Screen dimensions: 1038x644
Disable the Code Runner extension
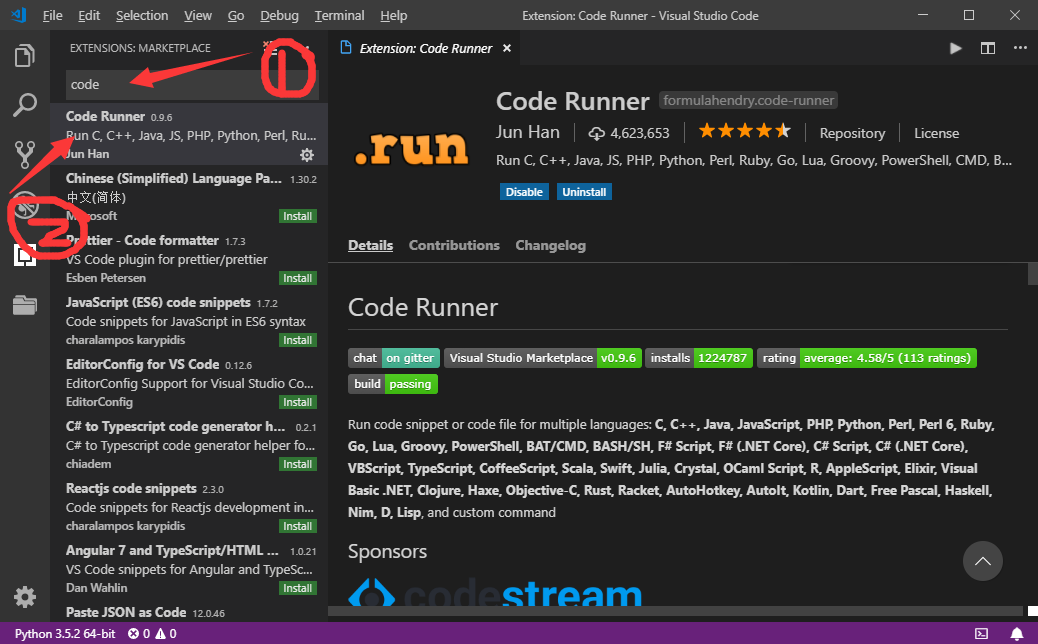click(524, 192)
